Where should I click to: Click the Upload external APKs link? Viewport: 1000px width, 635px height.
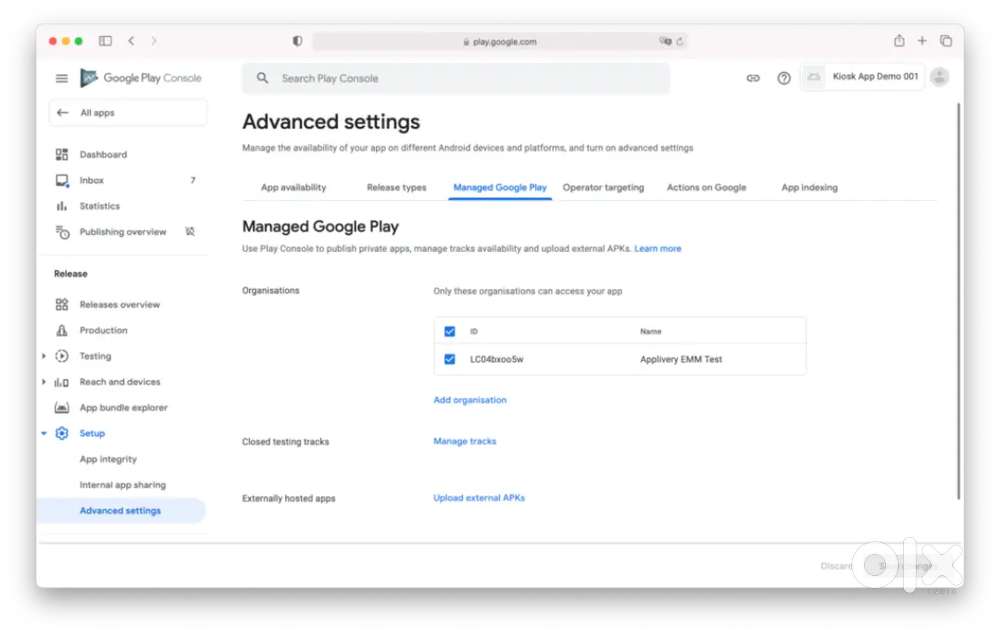pos(479,498)
